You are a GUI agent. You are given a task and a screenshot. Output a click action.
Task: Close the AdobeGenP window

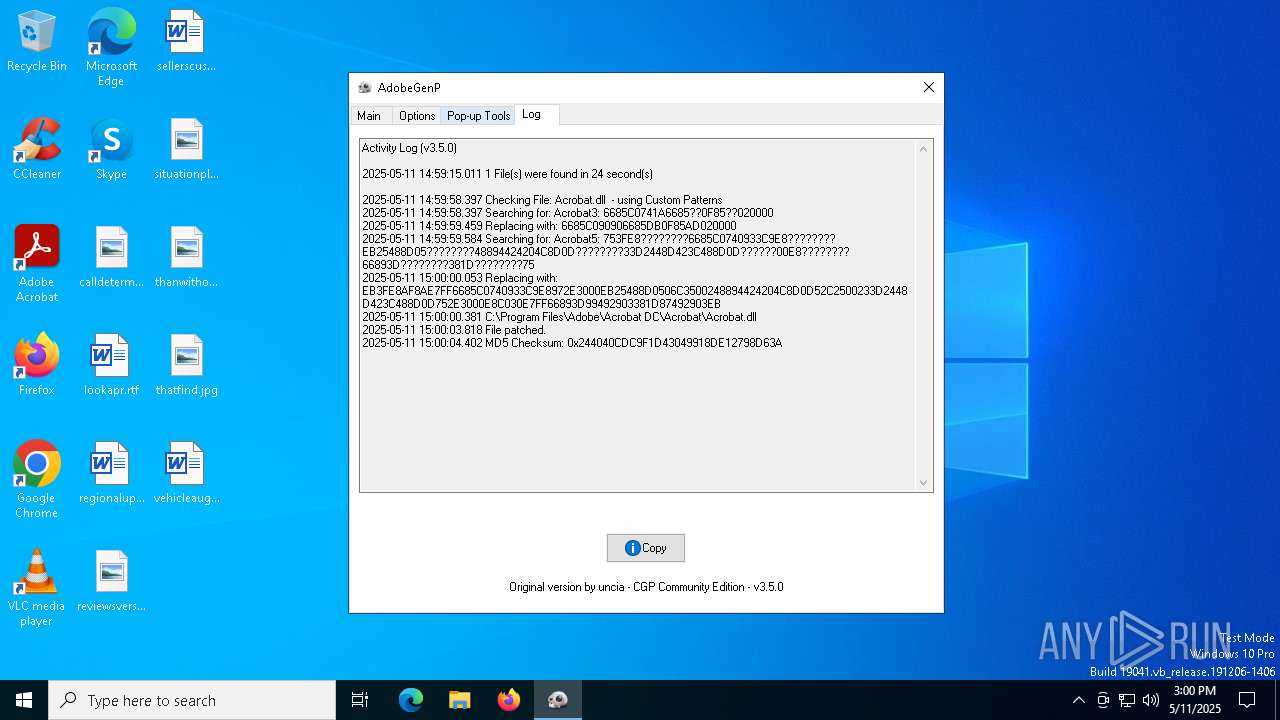point(928,87)
